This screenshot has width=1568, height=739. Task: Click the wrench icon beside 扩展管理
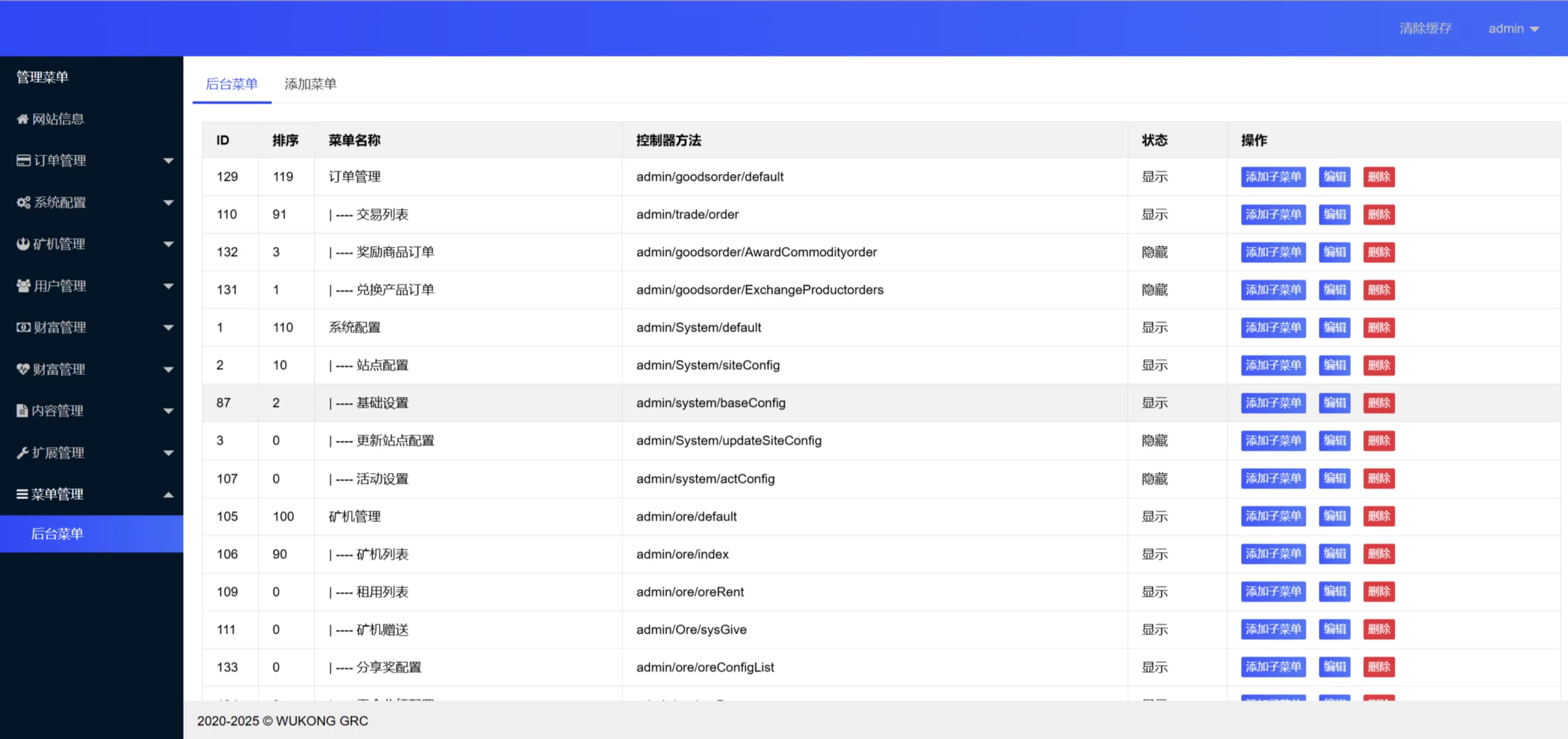click(23, 453)
